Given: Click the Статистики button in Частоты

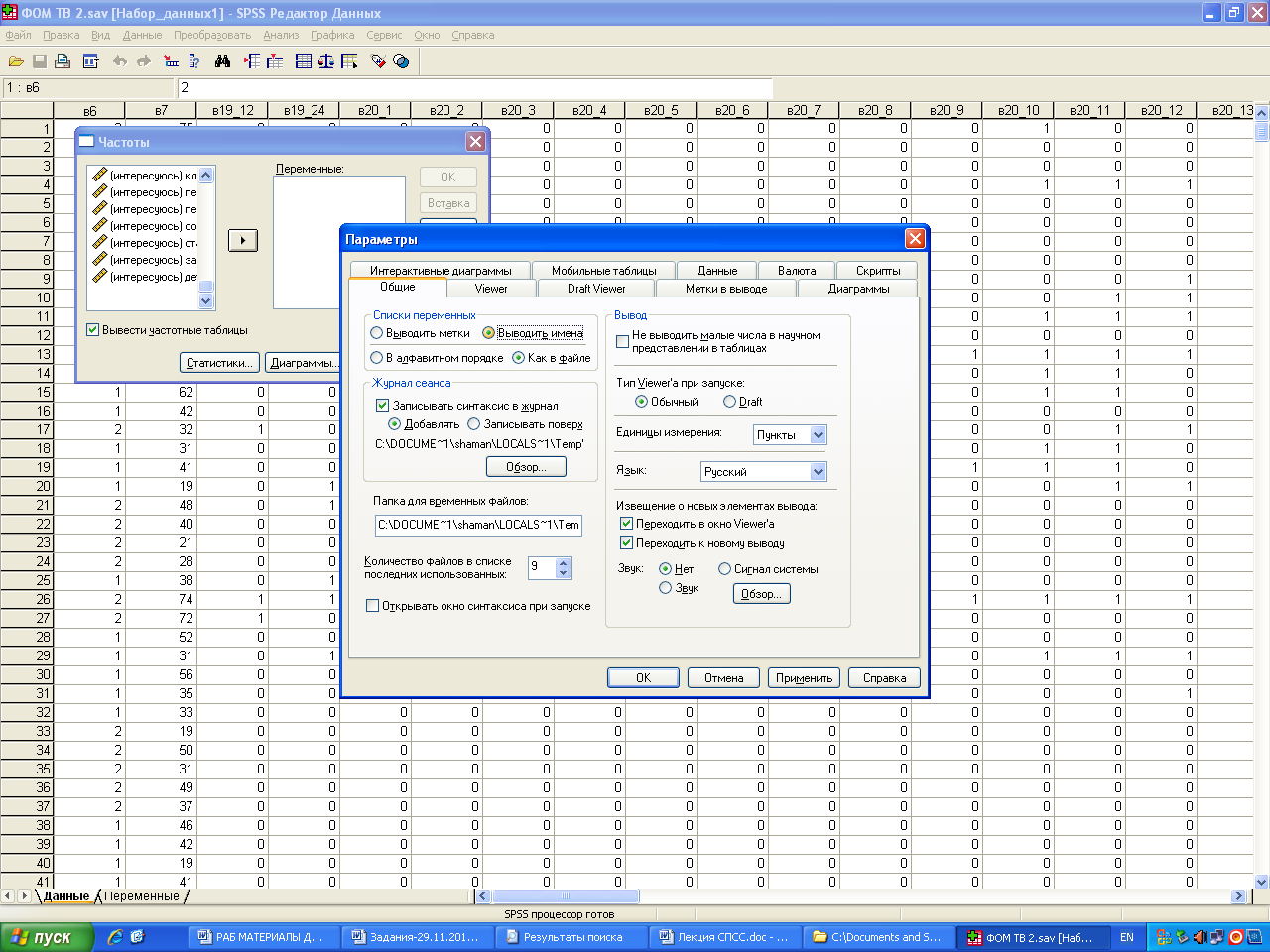Looking at the screenshot, I should (219, 363).
